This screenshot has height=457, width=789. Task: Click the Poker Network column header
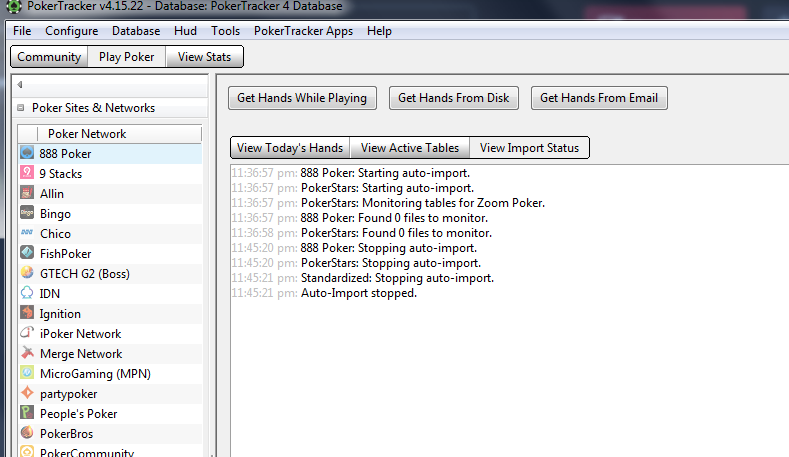pos(119,134)
